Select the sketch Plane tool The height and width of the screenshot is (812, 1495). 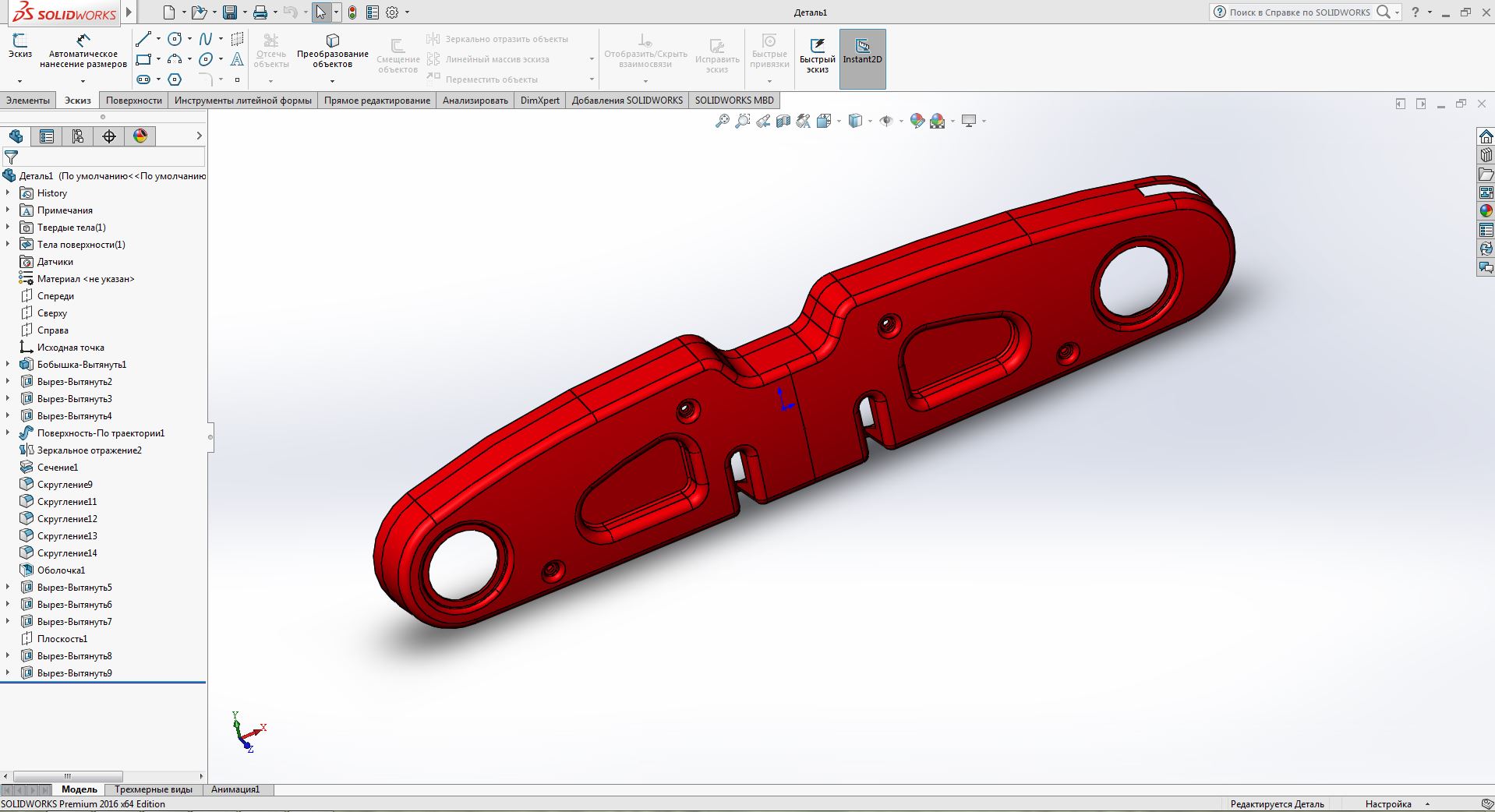click(238, 39)
